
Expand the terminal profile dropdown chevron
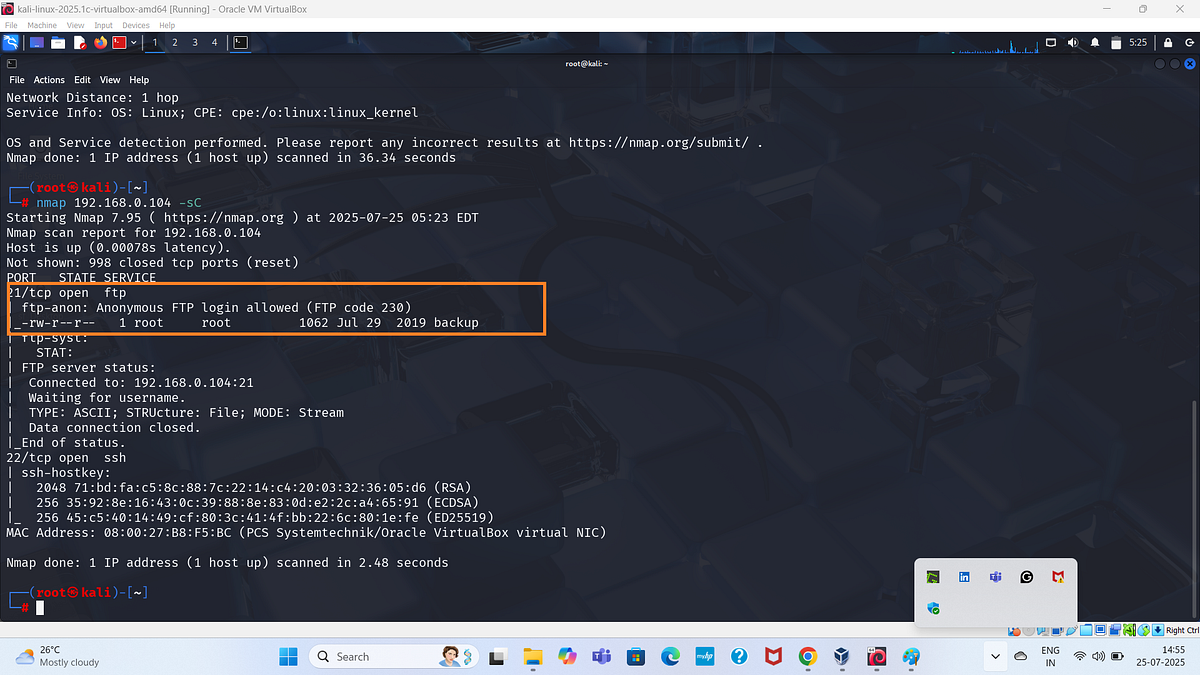point(133,42)
